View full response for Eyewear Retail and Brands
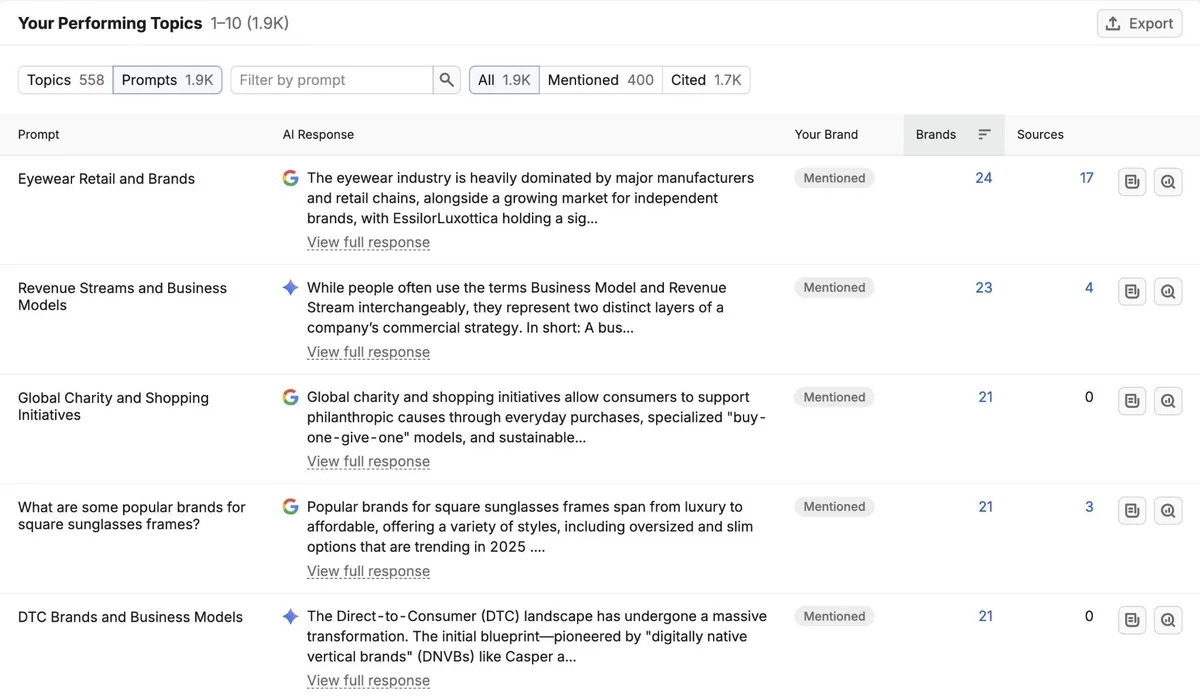The width and height of the screenshot is (1200, 699). [368, 242]
